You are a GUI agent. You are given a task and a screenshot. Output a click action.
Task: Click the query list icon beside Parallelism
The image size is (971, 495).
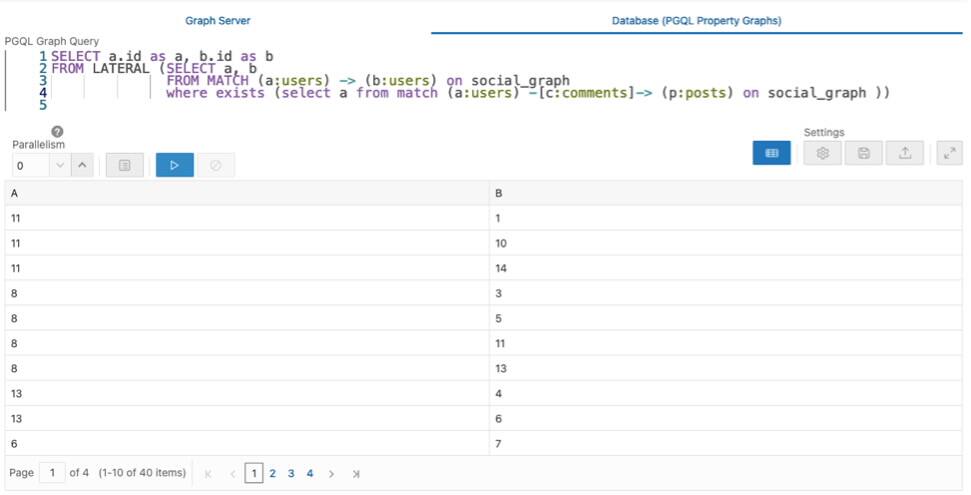coord(125,165)
